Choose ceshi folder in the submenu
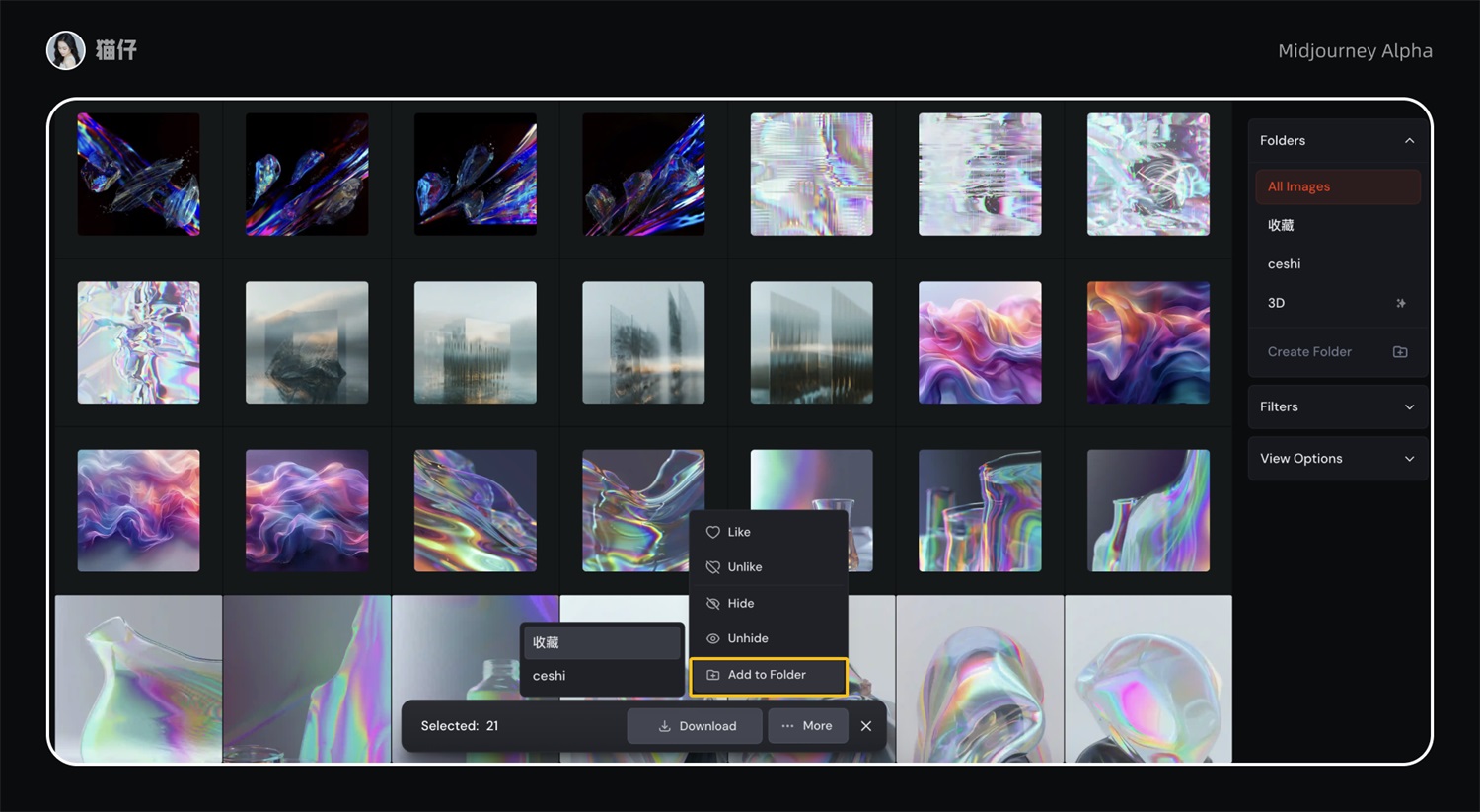 [601, 676]
